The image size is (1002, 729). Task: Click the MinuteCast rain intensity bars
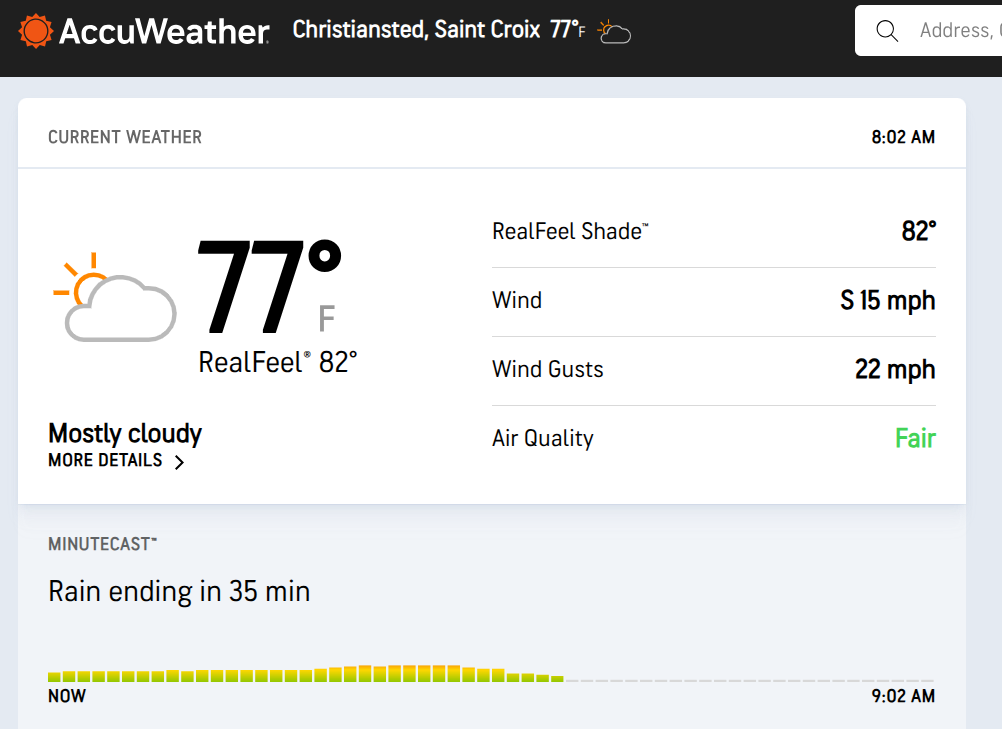pyautogui.click(x=306, y=674)
